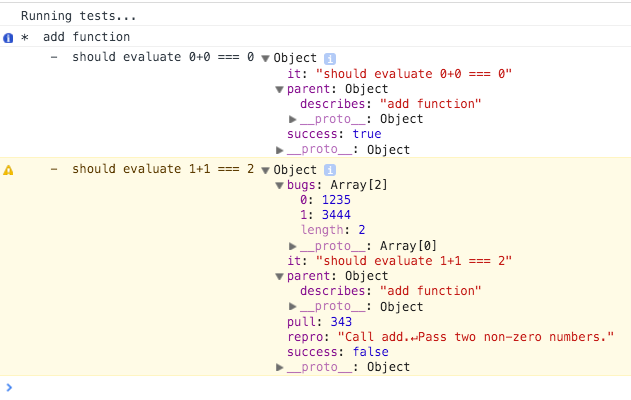
Task: Select the "should evaluate 0+0 === 0" message
Action: point(162,58)
